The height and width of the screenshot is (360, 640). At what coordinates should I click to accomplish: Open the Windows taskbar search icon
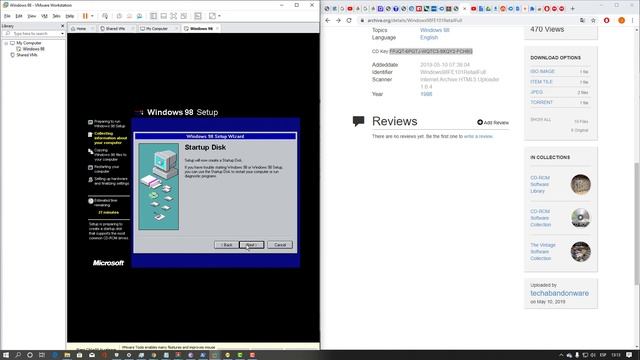point(18,355)
